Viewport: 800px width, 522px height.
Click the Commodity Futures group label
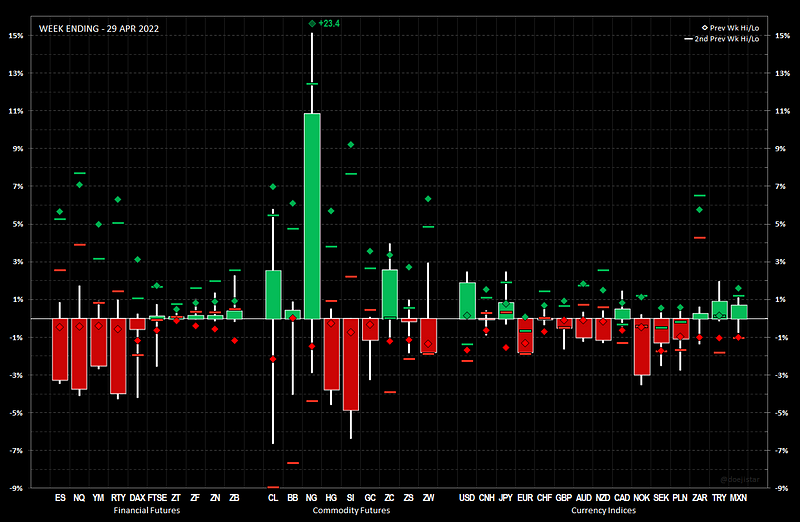coord(351,510)
